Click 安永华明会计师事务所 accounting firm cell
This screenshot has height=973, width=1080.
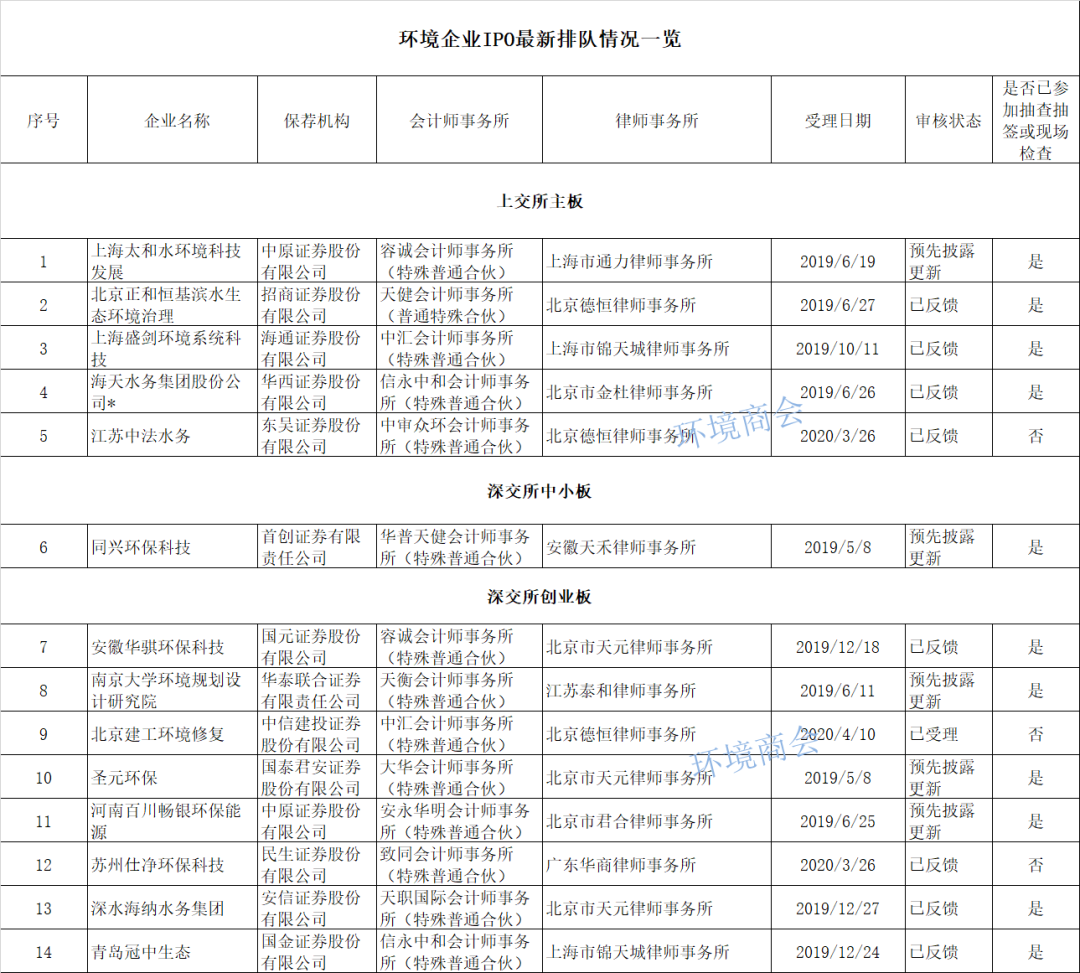[x=459, y=821]
